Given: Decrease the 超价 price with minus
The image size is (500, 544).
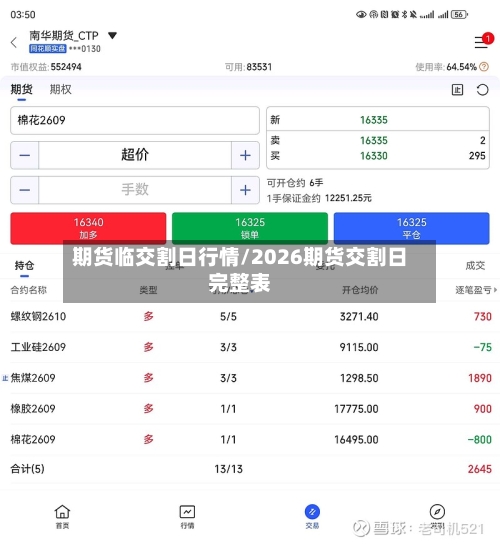Looking at the screenshot, I should point(25,155).
